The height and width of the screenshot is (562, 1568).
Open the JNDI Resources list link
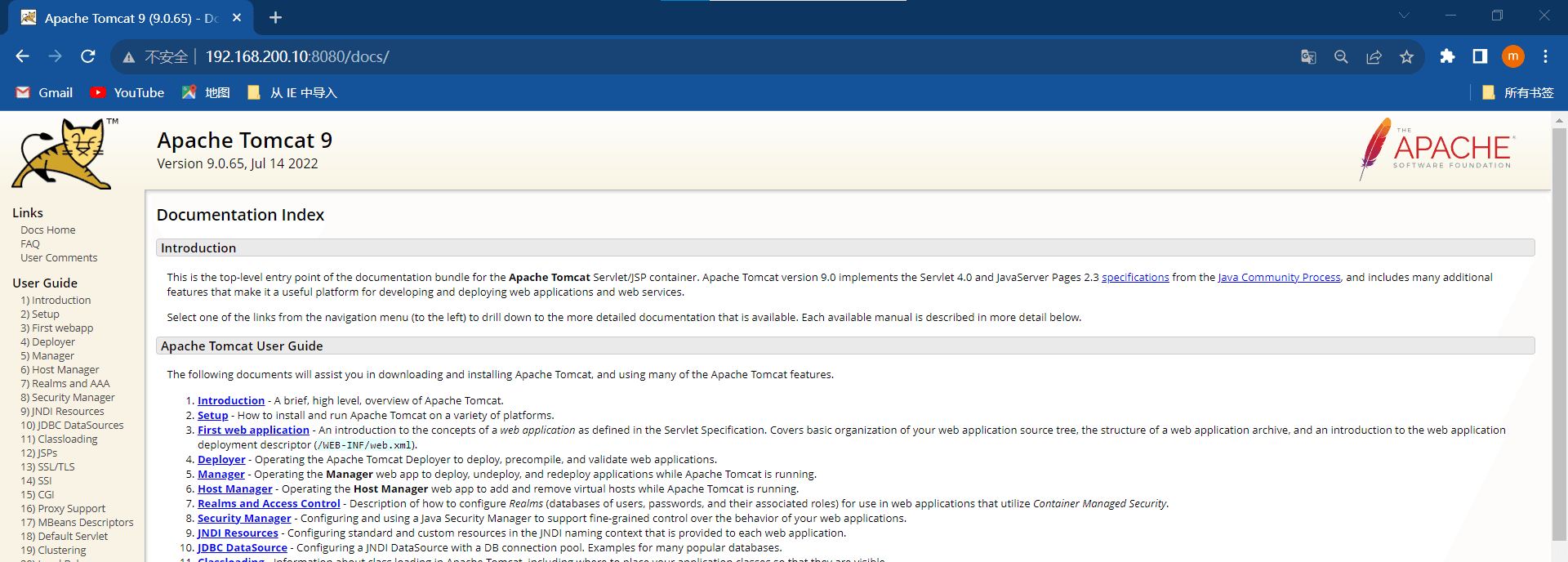point(238,533)
